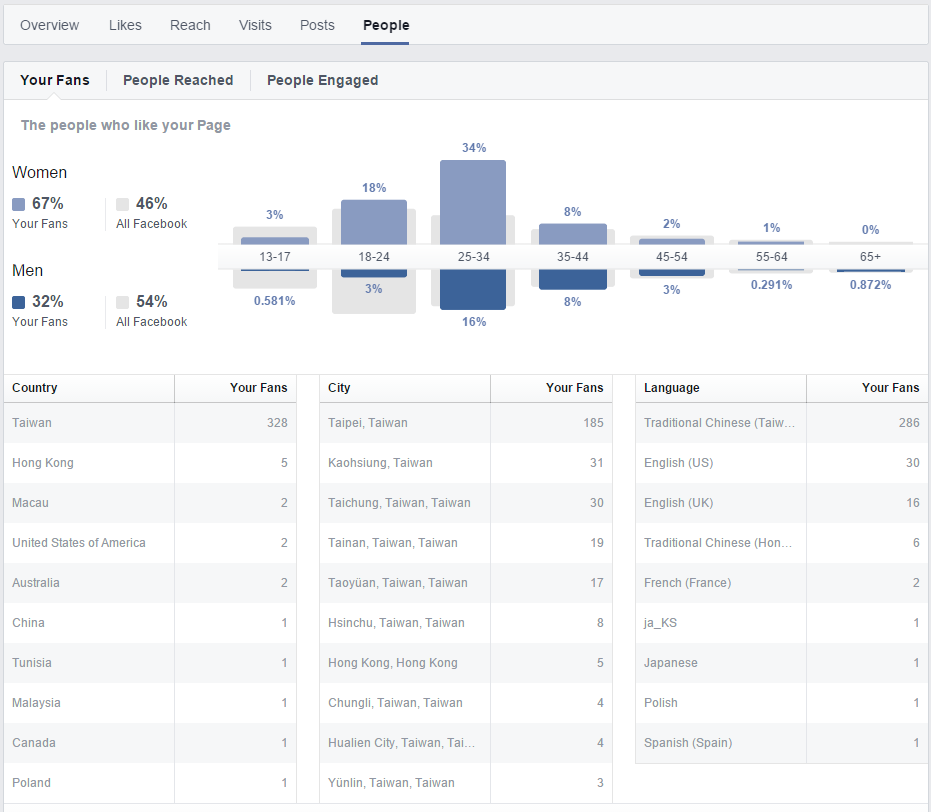The height and width of the screenshot is (812, 931).
Task: Select the 35-44 age group label
Action: (x=572, y=257)
